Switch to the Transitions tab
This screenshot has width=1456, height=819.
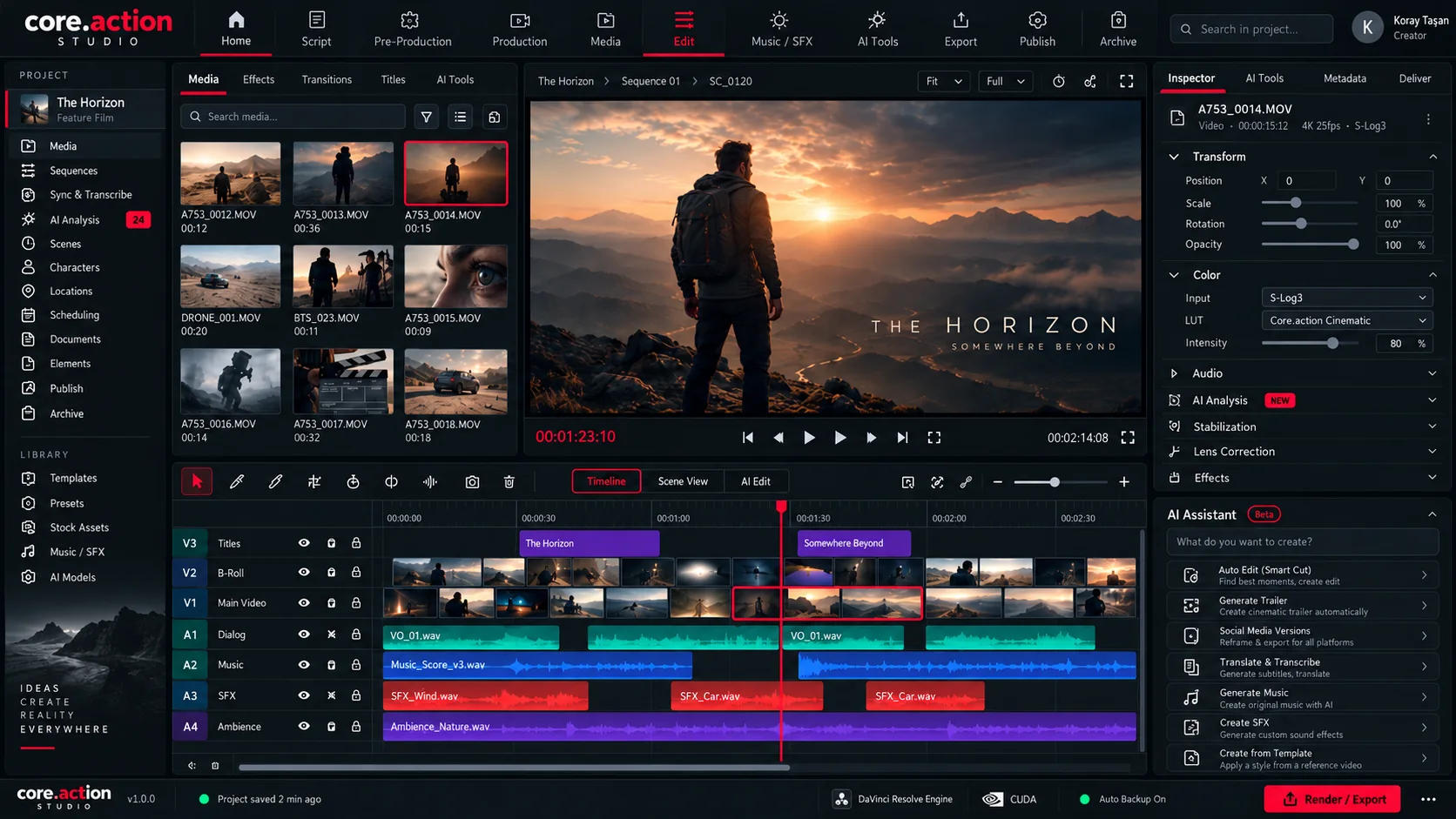pos(327,79)
